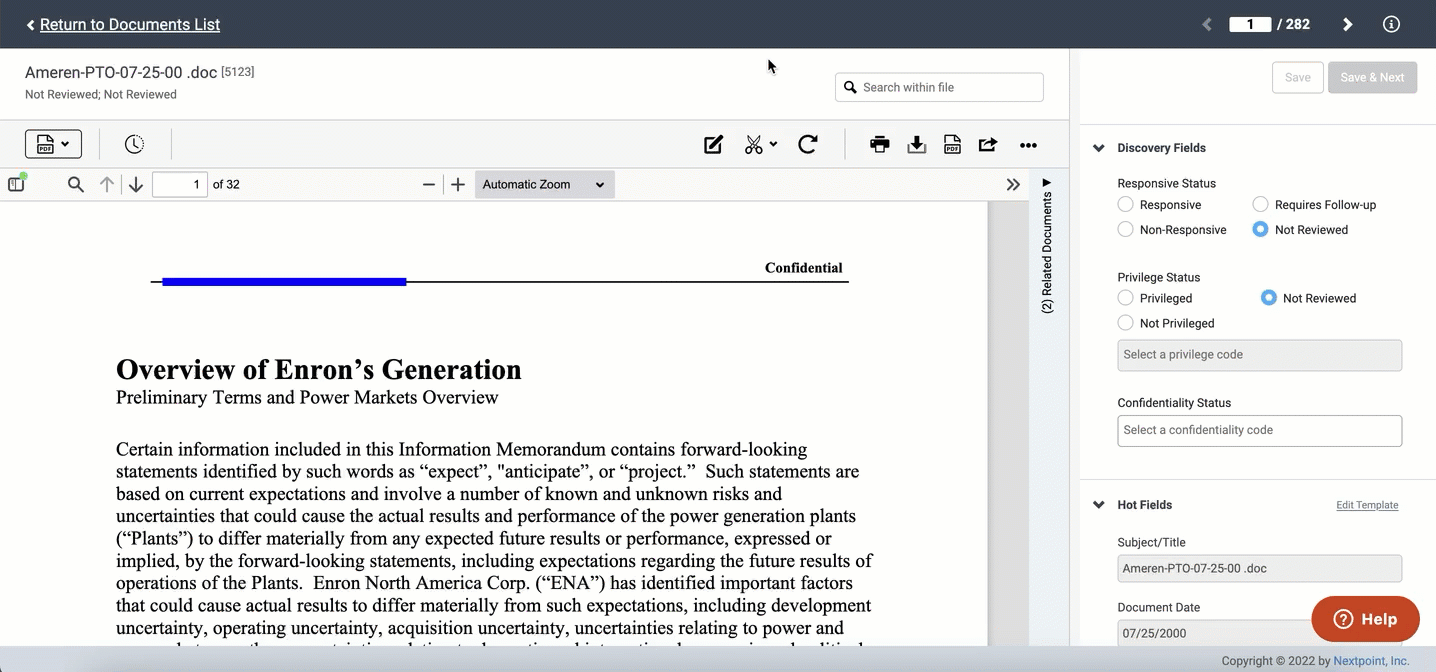Screen dimensions: 1436x672
Task: Open document history clock icon
Action: point(134,144)
